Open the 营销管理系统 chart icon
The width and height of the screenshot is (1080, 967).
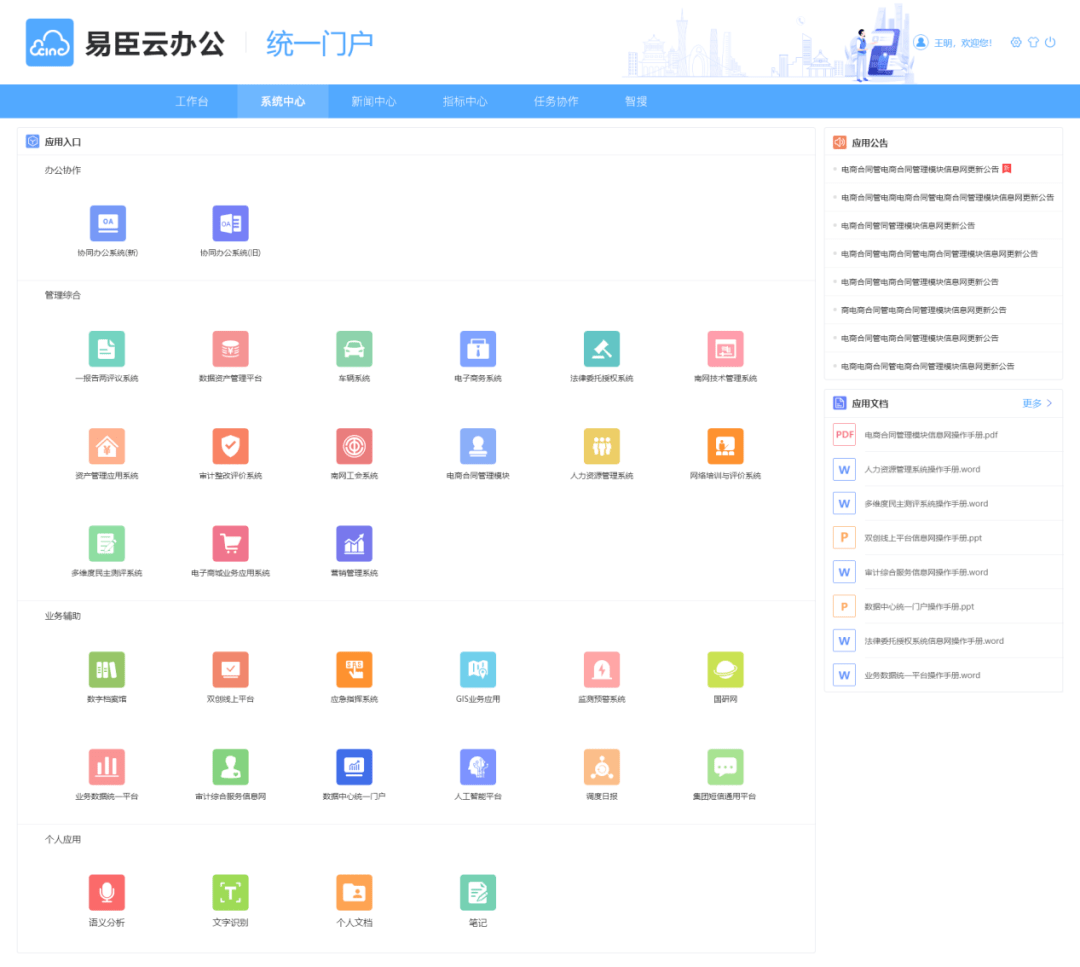tap(354, 544)
